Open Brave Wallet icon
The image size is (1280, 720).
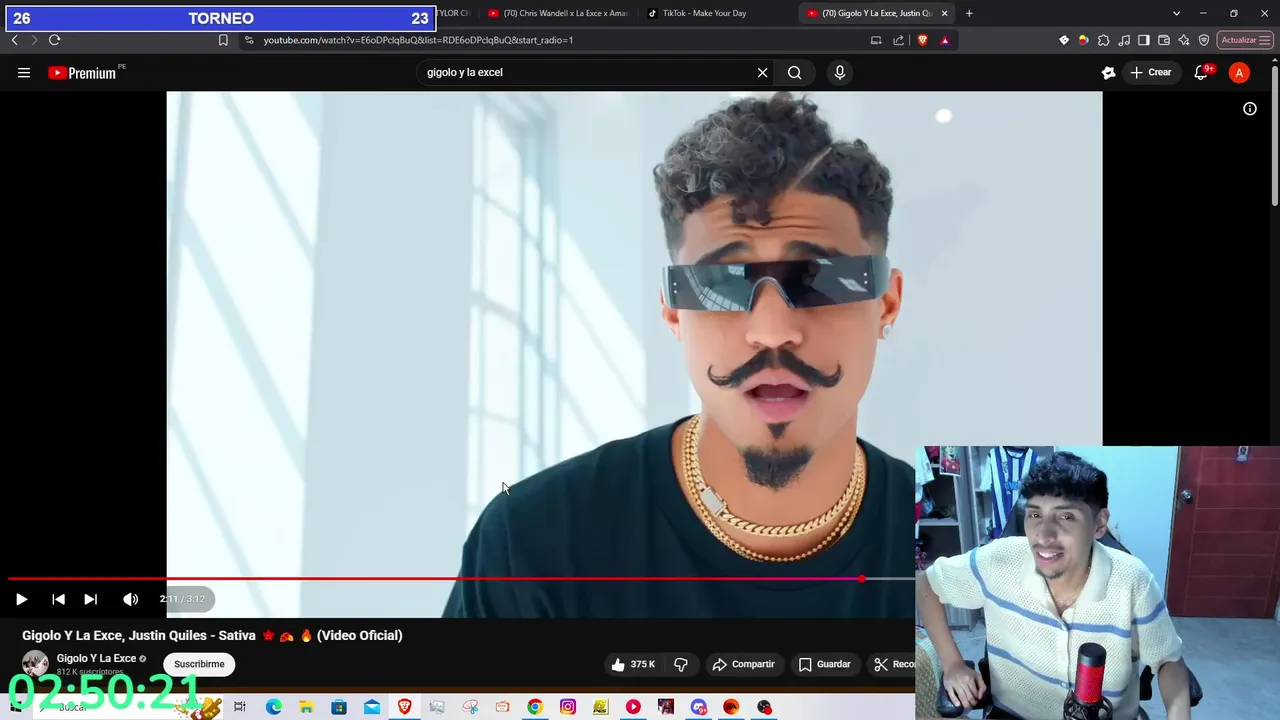[1164, 40]
